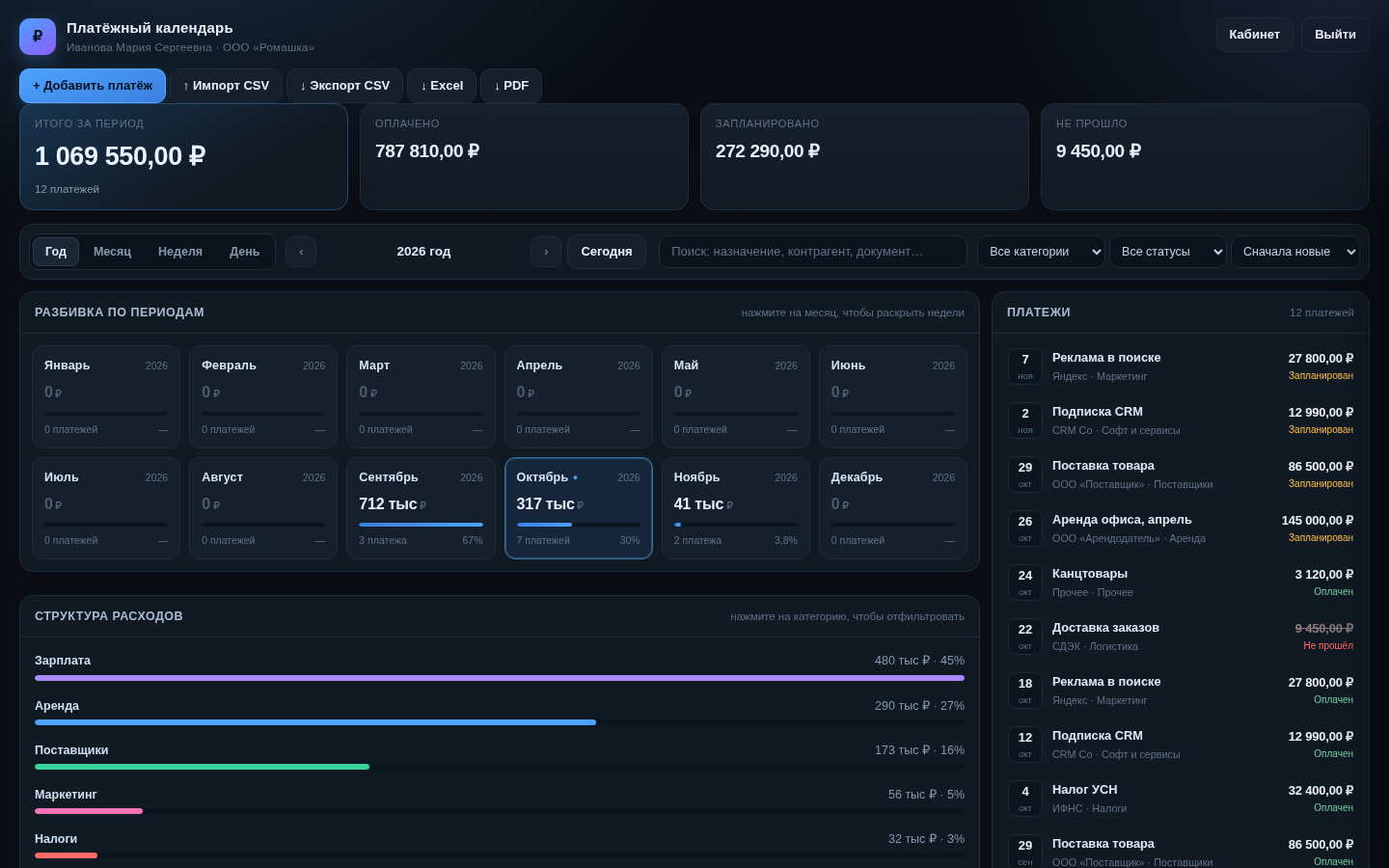The height and width of the screenshot is (868, 1389).
Task: Open the Сначала новые sort dropdown
Action: 1295,252
